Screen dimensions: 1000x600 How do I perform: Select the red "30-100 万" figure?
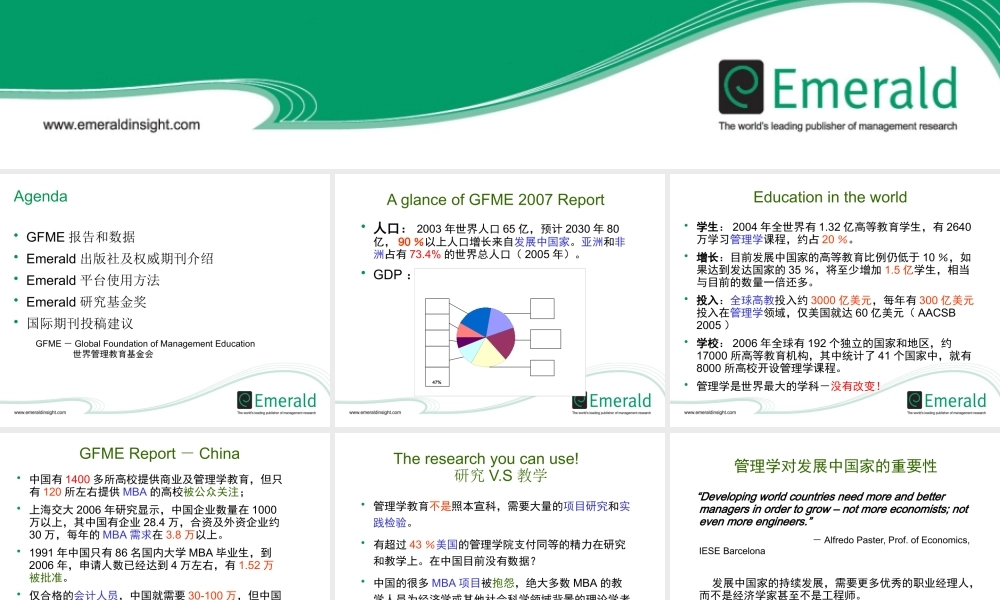[212, 595]
